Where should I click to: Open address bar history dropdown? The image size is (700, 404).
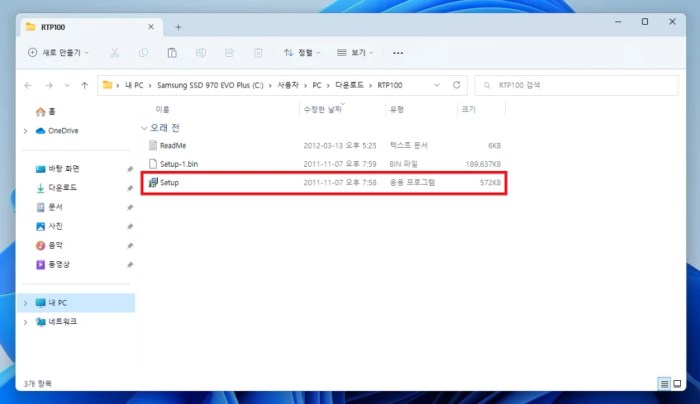[x=437, y=85]
